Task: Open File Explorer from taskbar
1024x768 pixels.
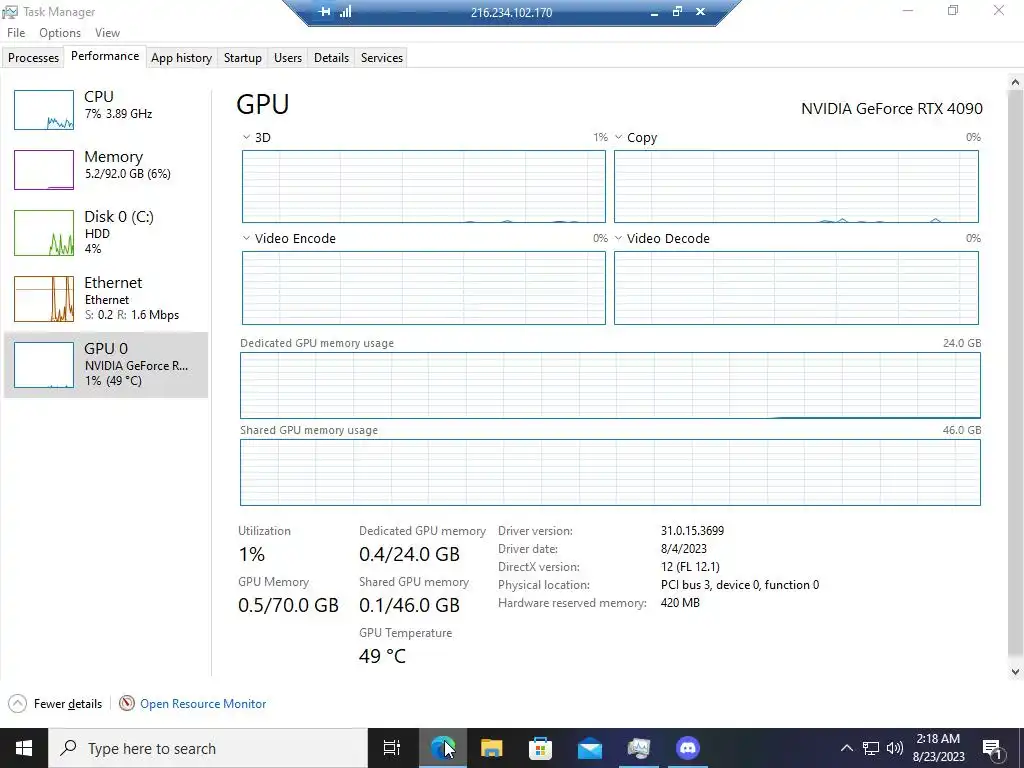Action: pos(491,748)
